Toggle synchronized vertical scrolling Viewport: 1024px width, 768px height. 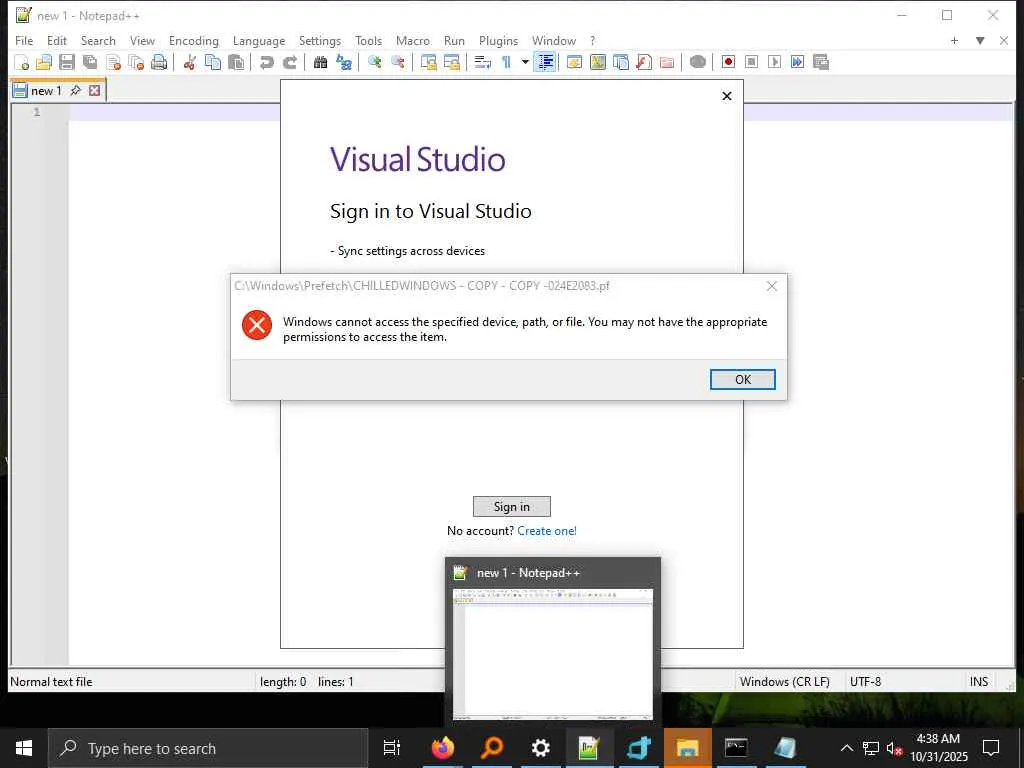pos(428,62)
